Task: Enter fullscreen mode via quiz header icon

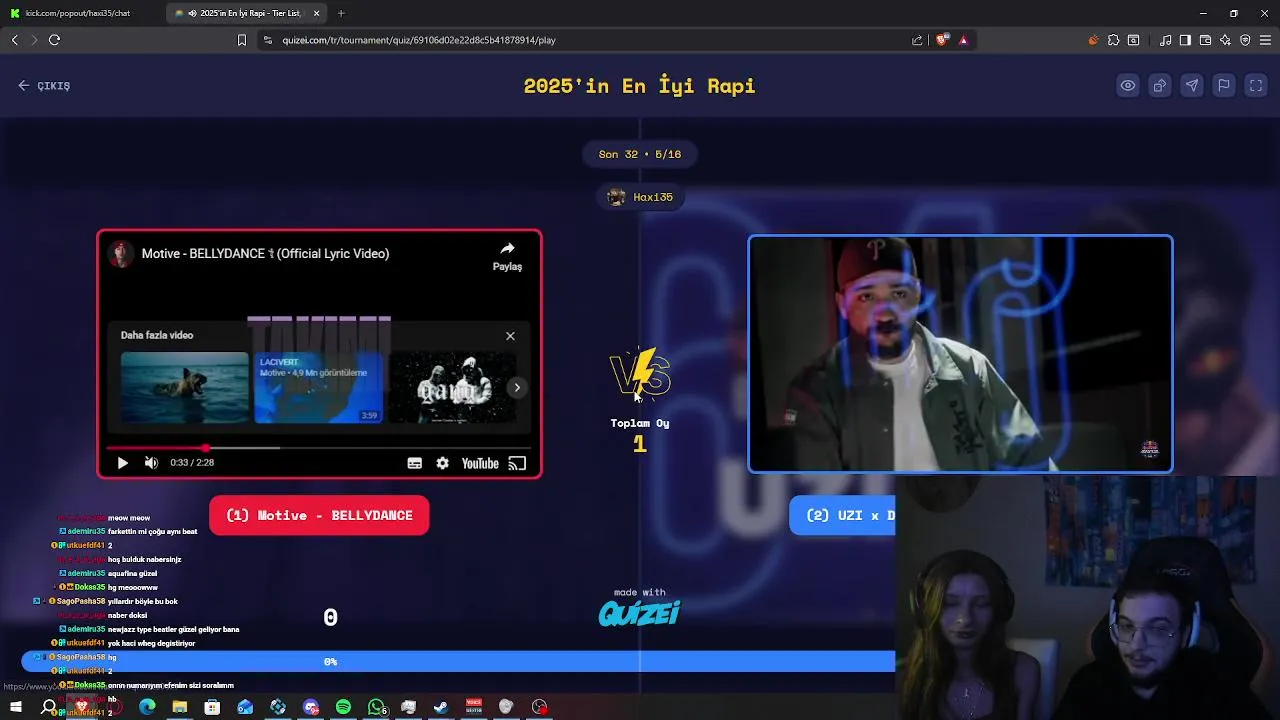Action: [x=1256, y=86]
